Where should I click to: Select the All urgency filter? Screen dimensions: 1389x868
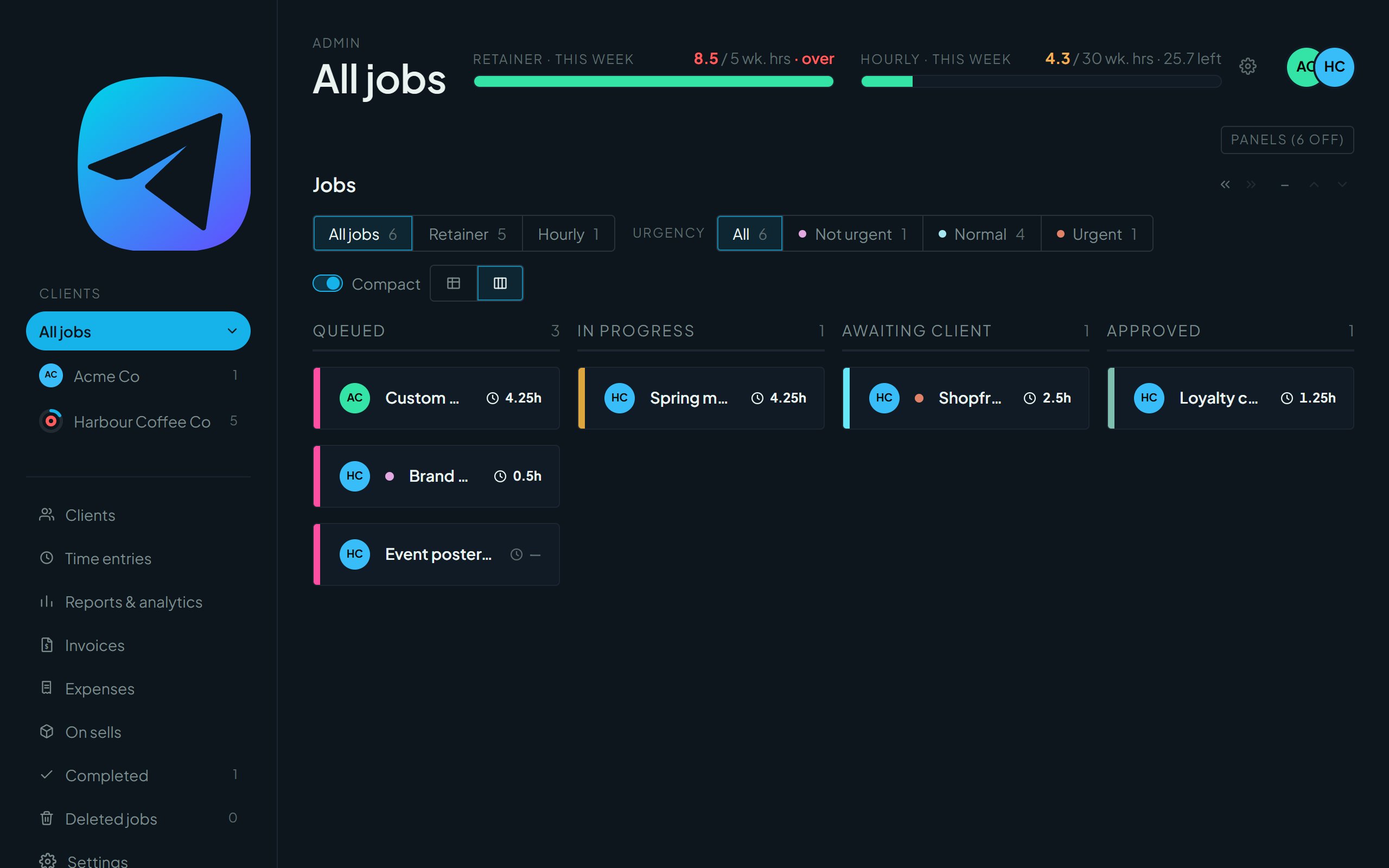[750, 234]
